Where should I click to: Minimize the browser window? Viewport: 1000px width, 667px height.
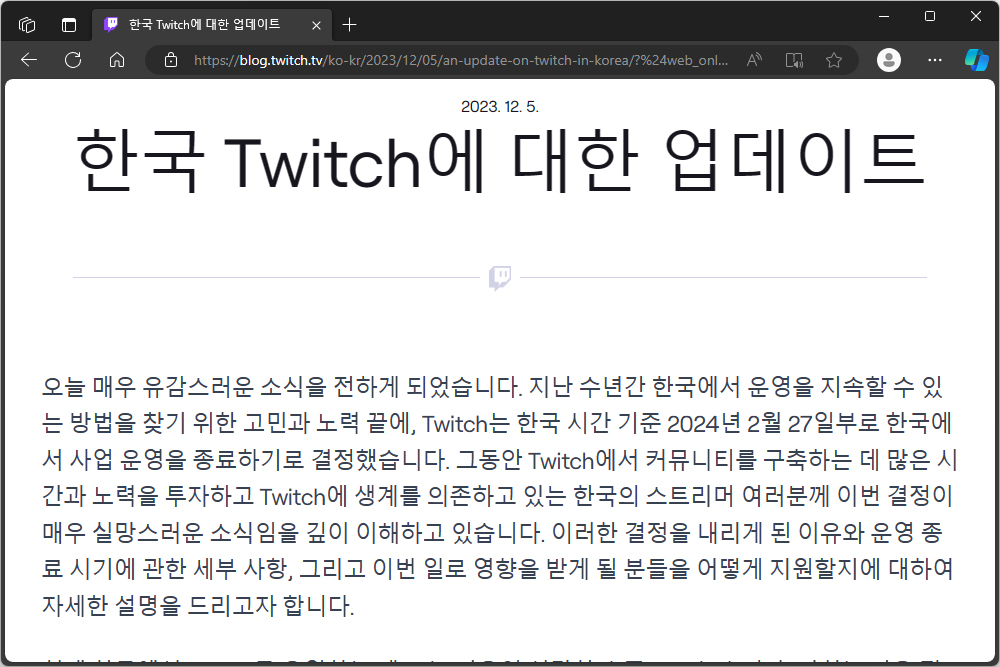(x=884, y=17)
